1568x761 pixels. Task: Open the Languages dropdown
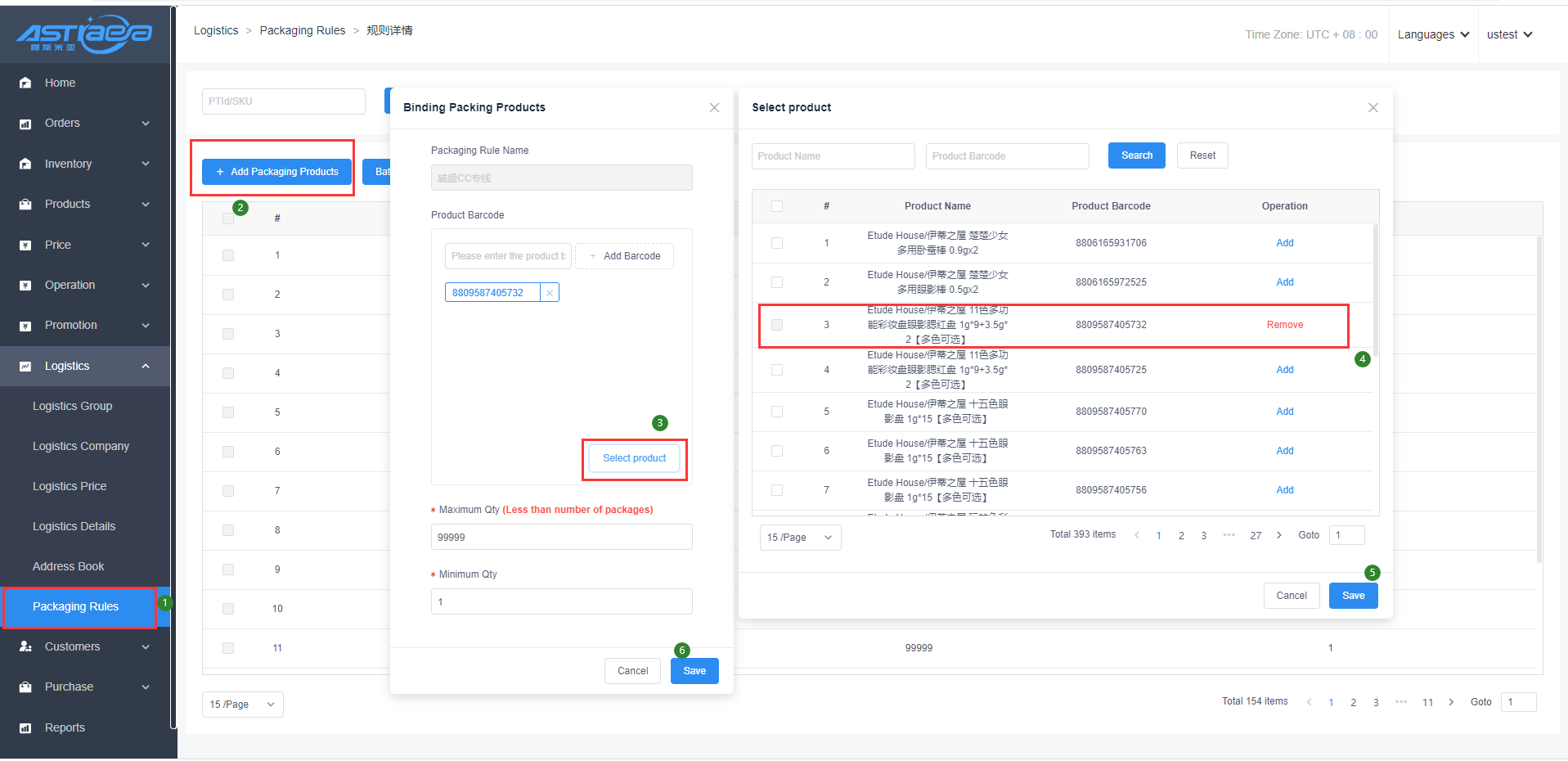1433,34
